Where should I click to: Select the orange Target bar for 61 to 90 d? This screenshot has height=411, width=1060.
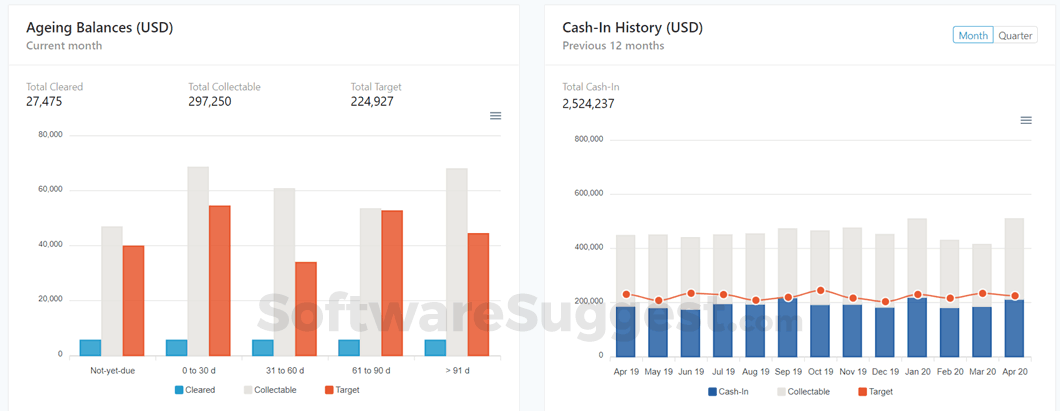[x=392, y=282]
